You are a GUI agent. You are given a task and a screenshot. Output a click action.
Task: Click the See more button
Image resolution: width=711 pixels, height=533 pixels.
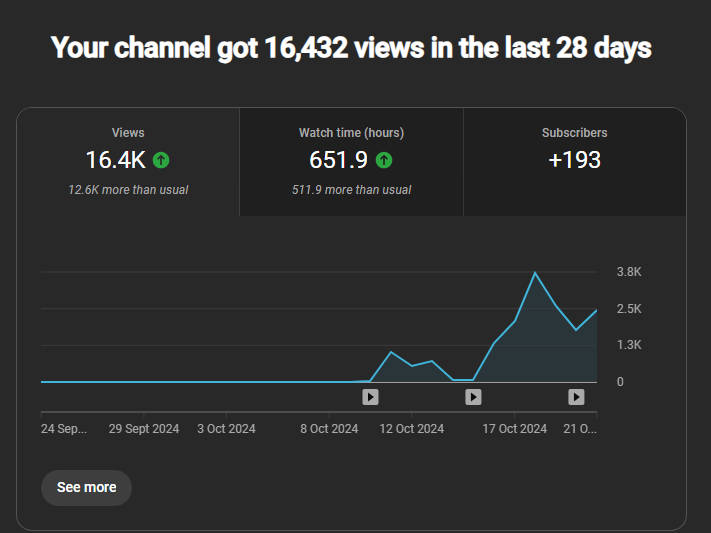click(x=87, y=488)
